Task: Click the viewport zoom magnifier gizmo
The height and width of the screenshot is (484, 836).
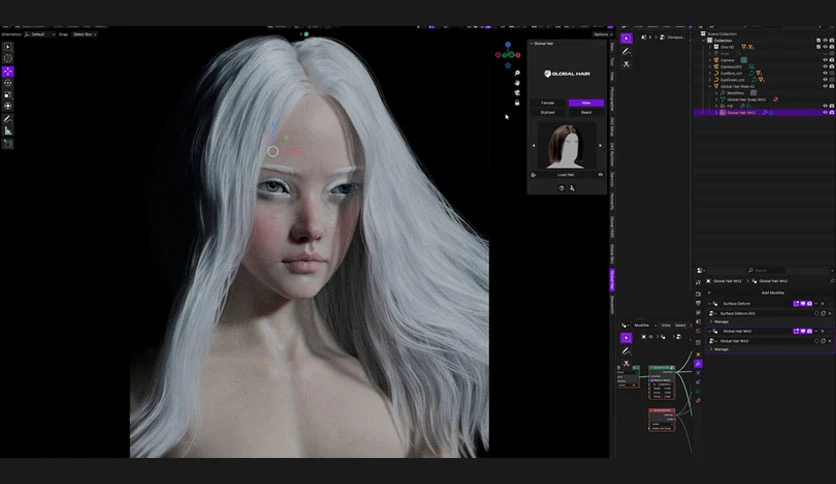Action: pyautogui.click(x=517, y=73)
